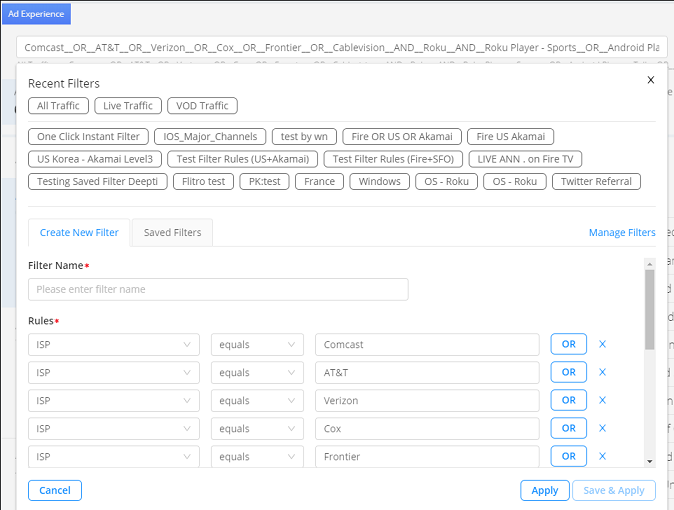Toggle OR operator on Cox rule

coord(568,428)
